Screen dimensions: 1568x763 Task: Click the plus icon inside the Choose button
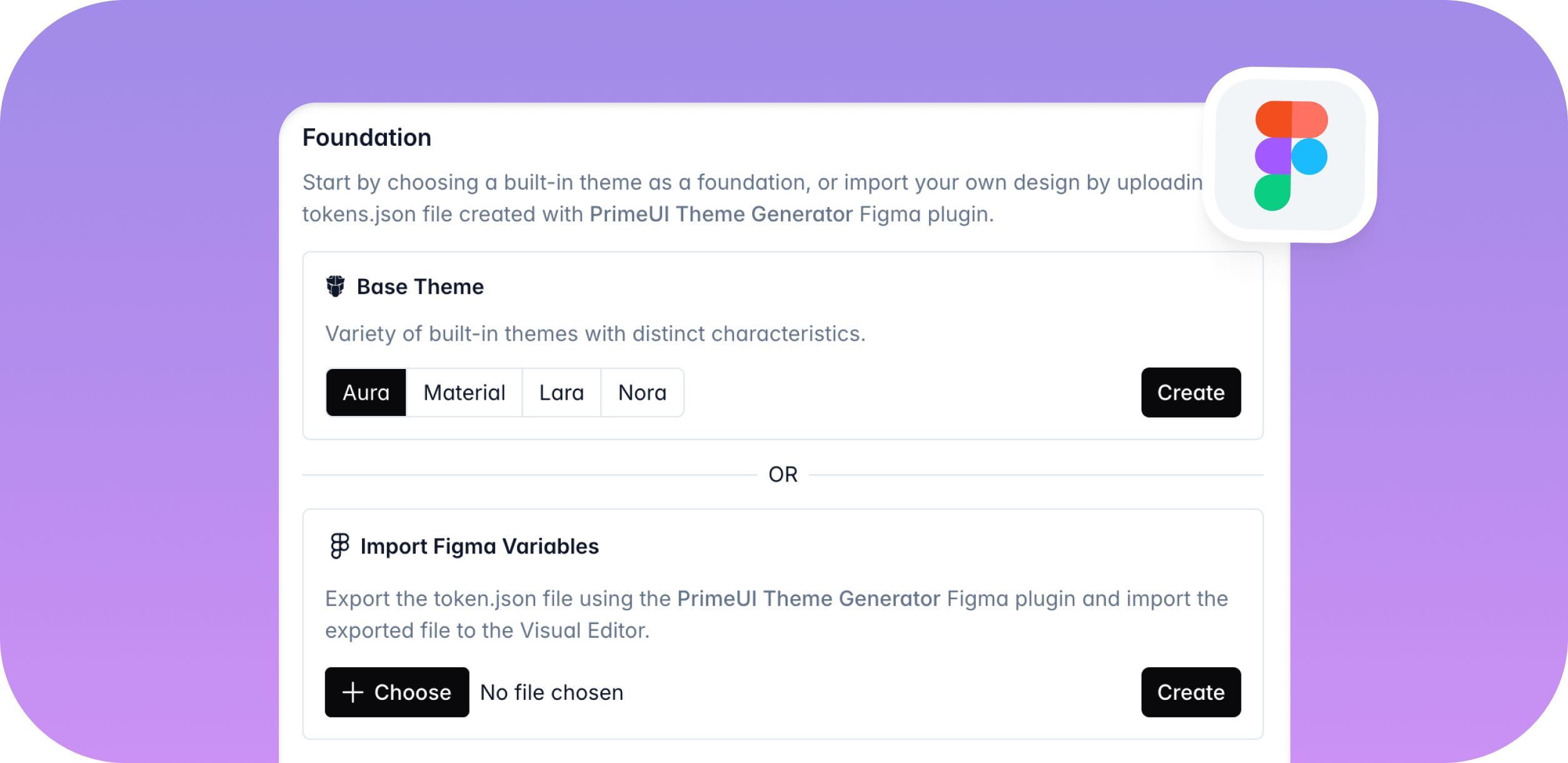tap(353, 692)
